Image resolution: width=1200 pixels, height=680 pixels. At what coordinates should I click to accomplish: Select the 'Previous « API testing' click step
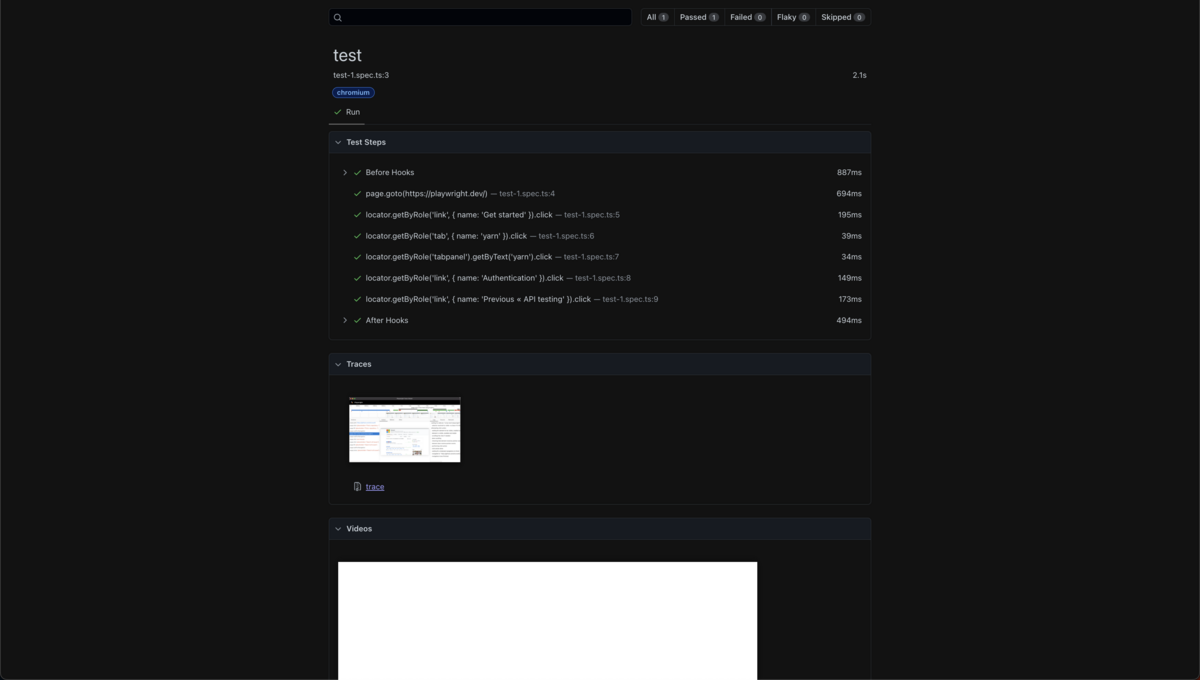tap(600, 299)
